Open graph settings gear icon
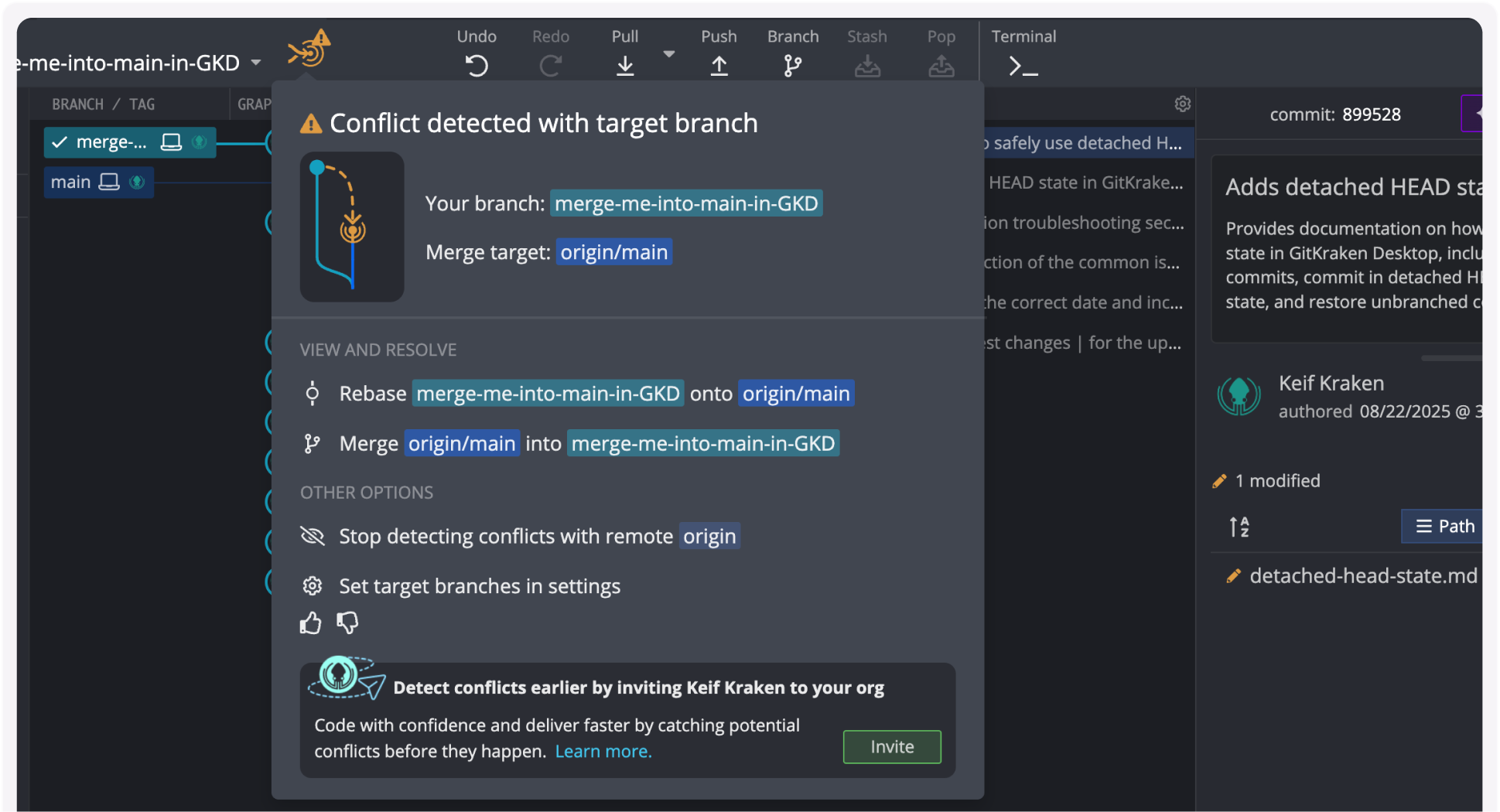This screenshot has width=1500, height=812. [1182, 104]
